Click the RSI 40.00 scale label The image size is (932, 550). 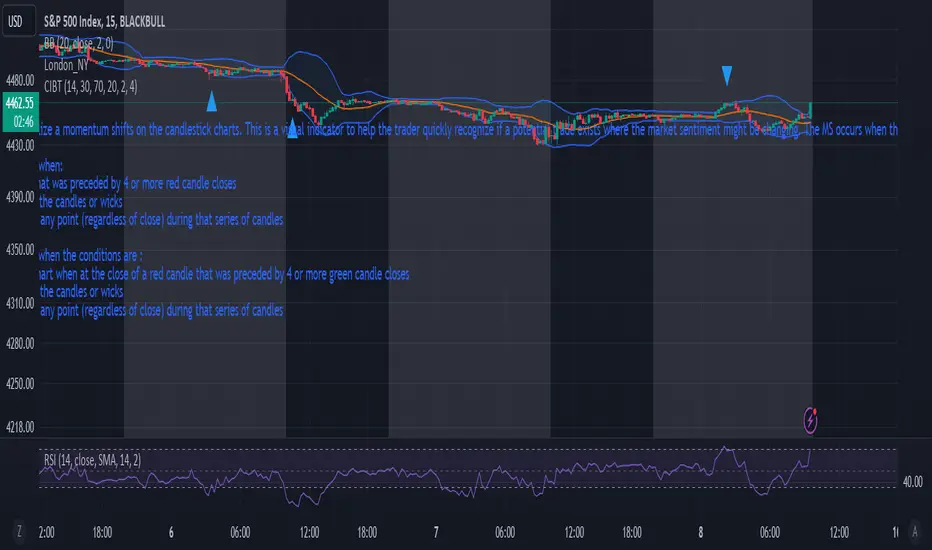pyautogui.click(x=912, y=482)
